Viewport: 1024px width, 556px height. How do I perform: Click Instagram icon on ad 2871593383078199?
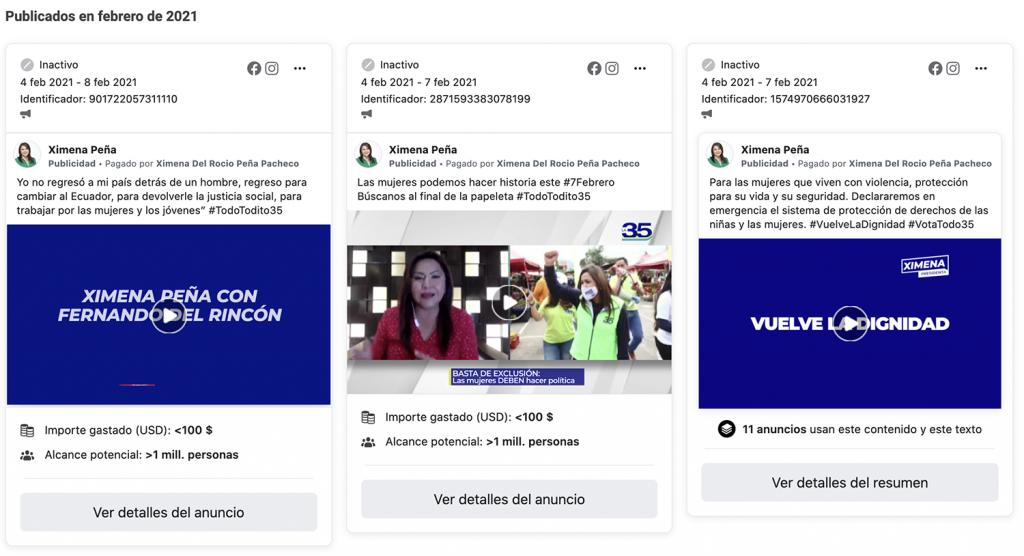[x=612, y=69]
